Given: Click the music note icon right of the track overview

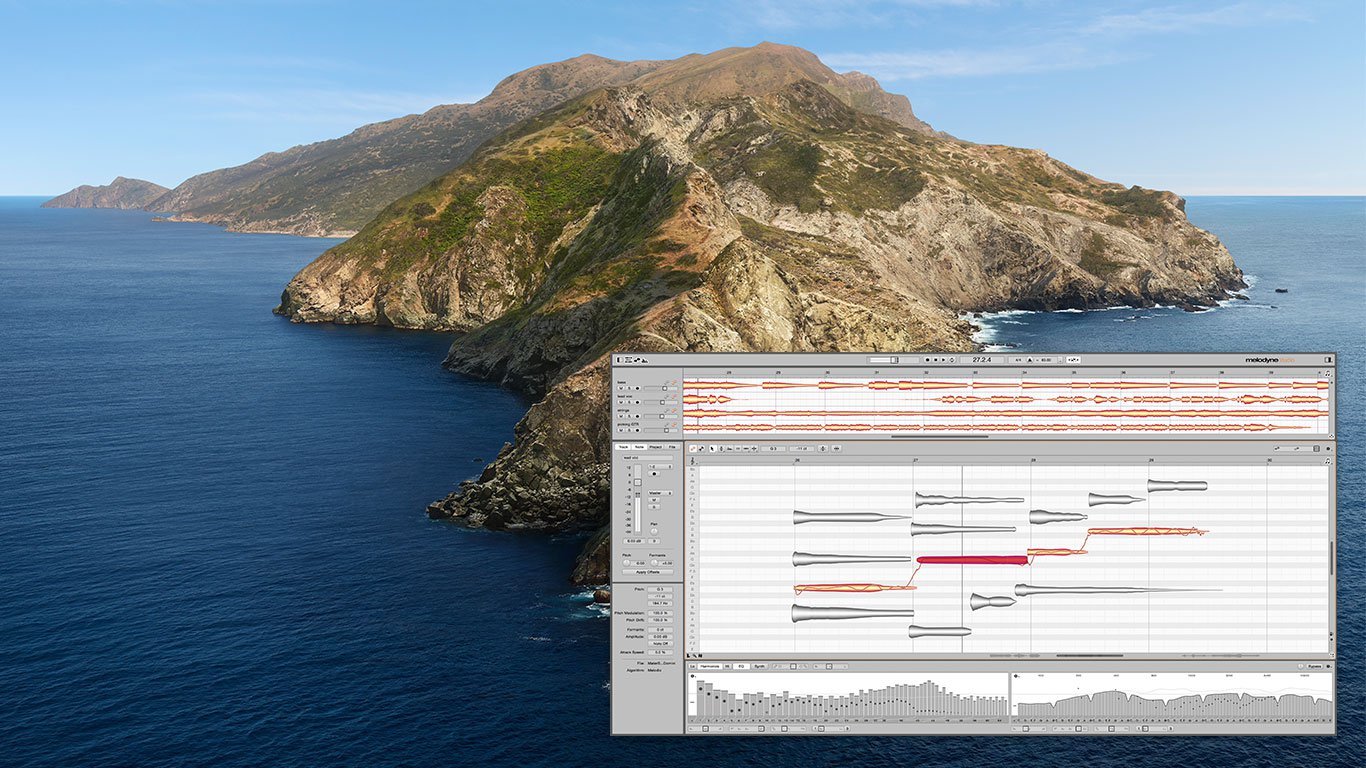Looking at the screenshot, I should (x=1326, y=374).
